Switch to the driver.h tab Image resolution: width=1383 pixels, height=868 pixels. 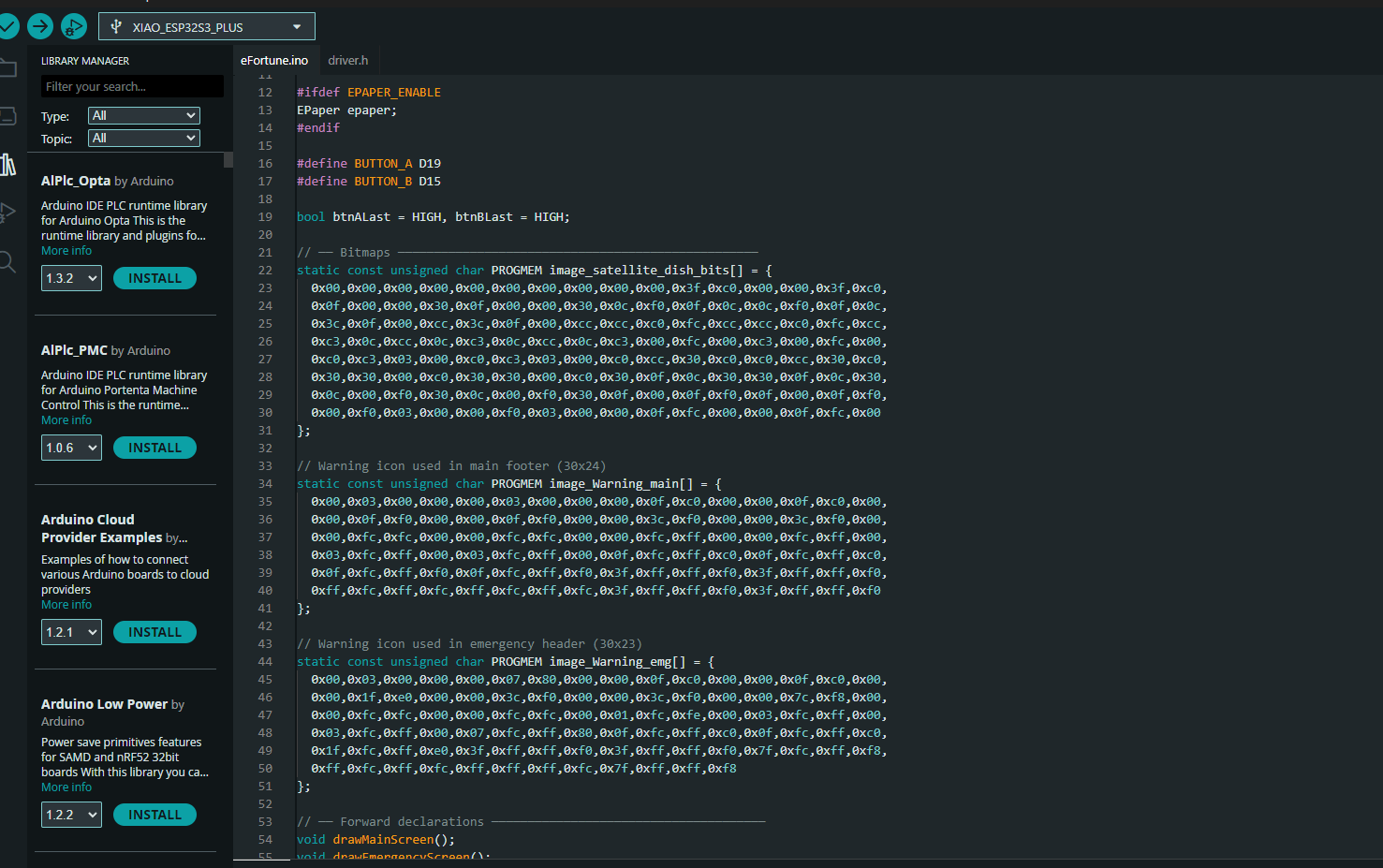348,60
